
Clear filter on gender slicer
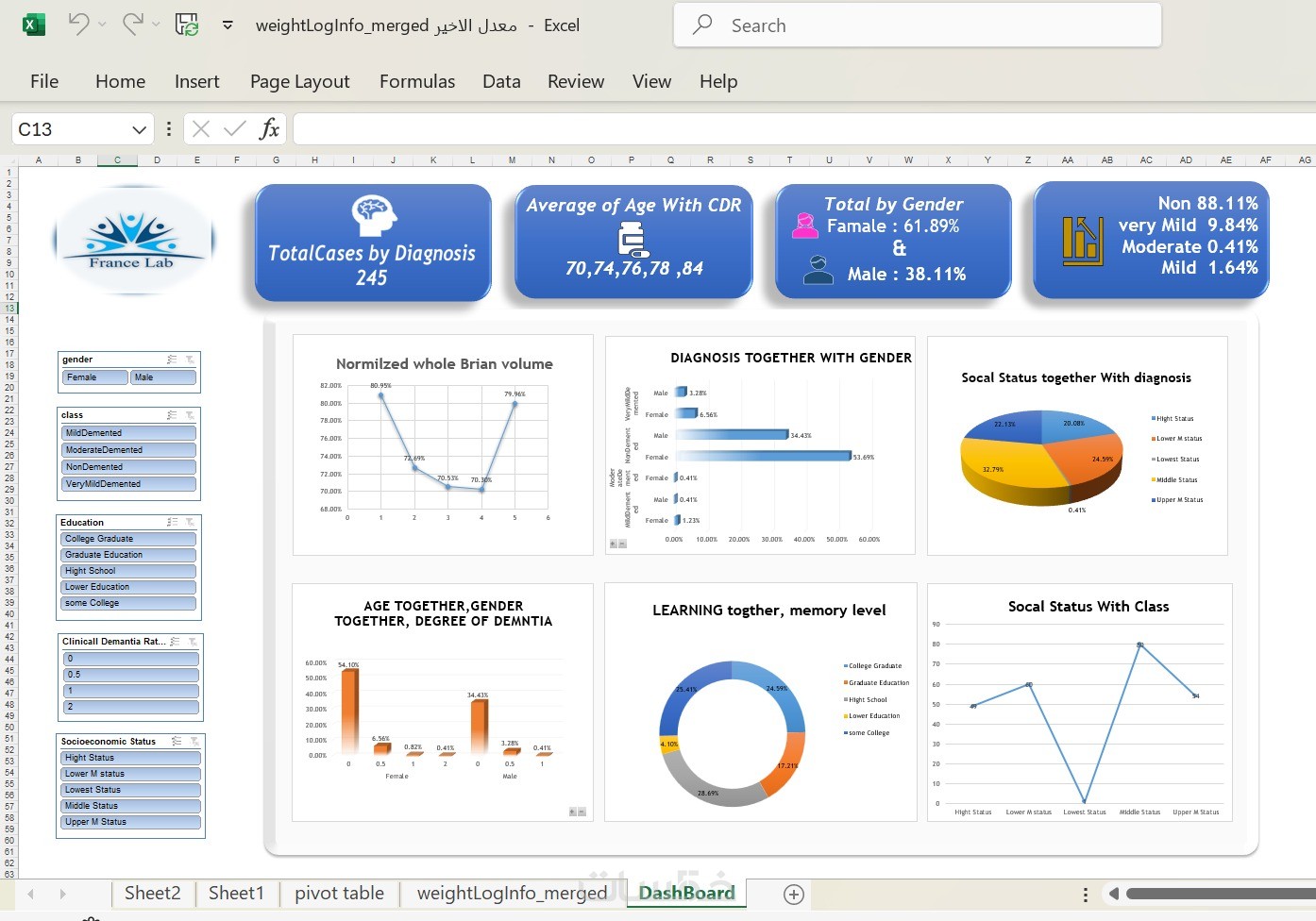tap(190, 360)
